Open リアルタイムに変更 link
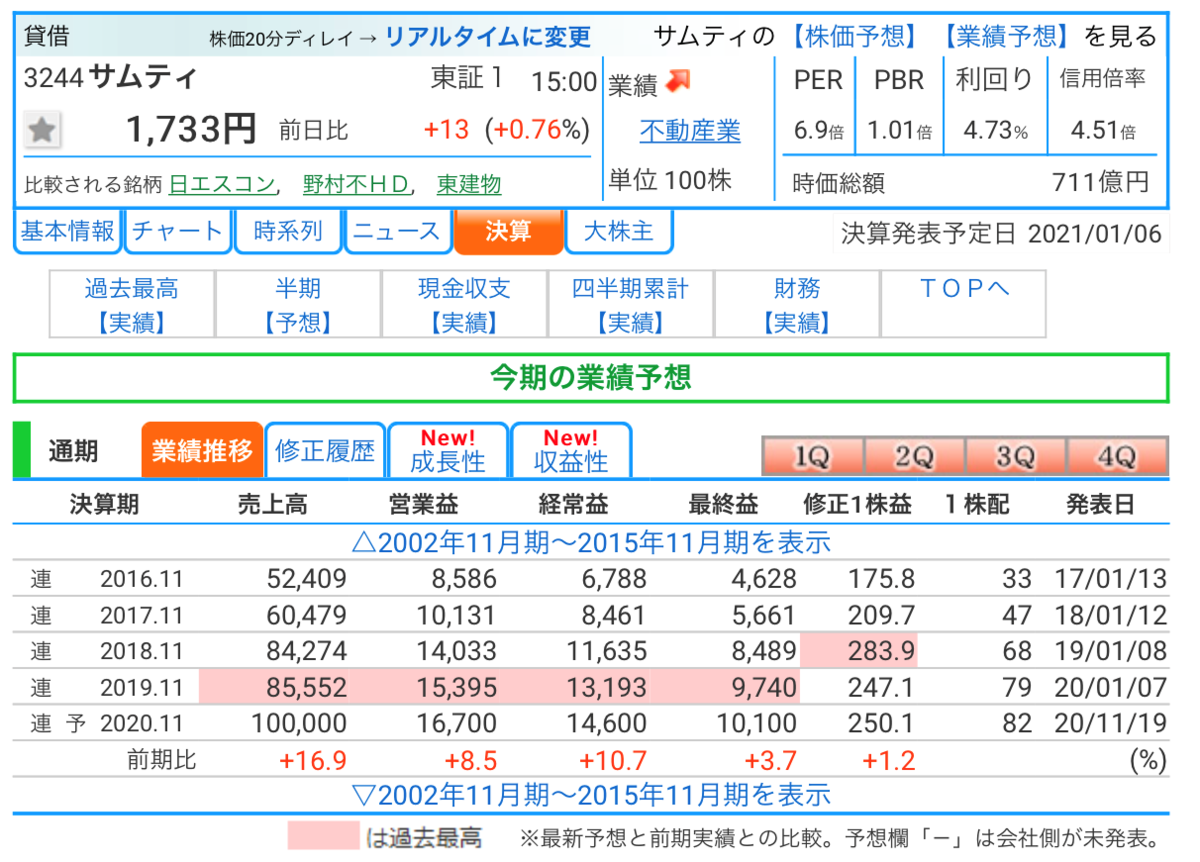The height and width of the screenshot is (862, 1200). (x=488, y=38)
